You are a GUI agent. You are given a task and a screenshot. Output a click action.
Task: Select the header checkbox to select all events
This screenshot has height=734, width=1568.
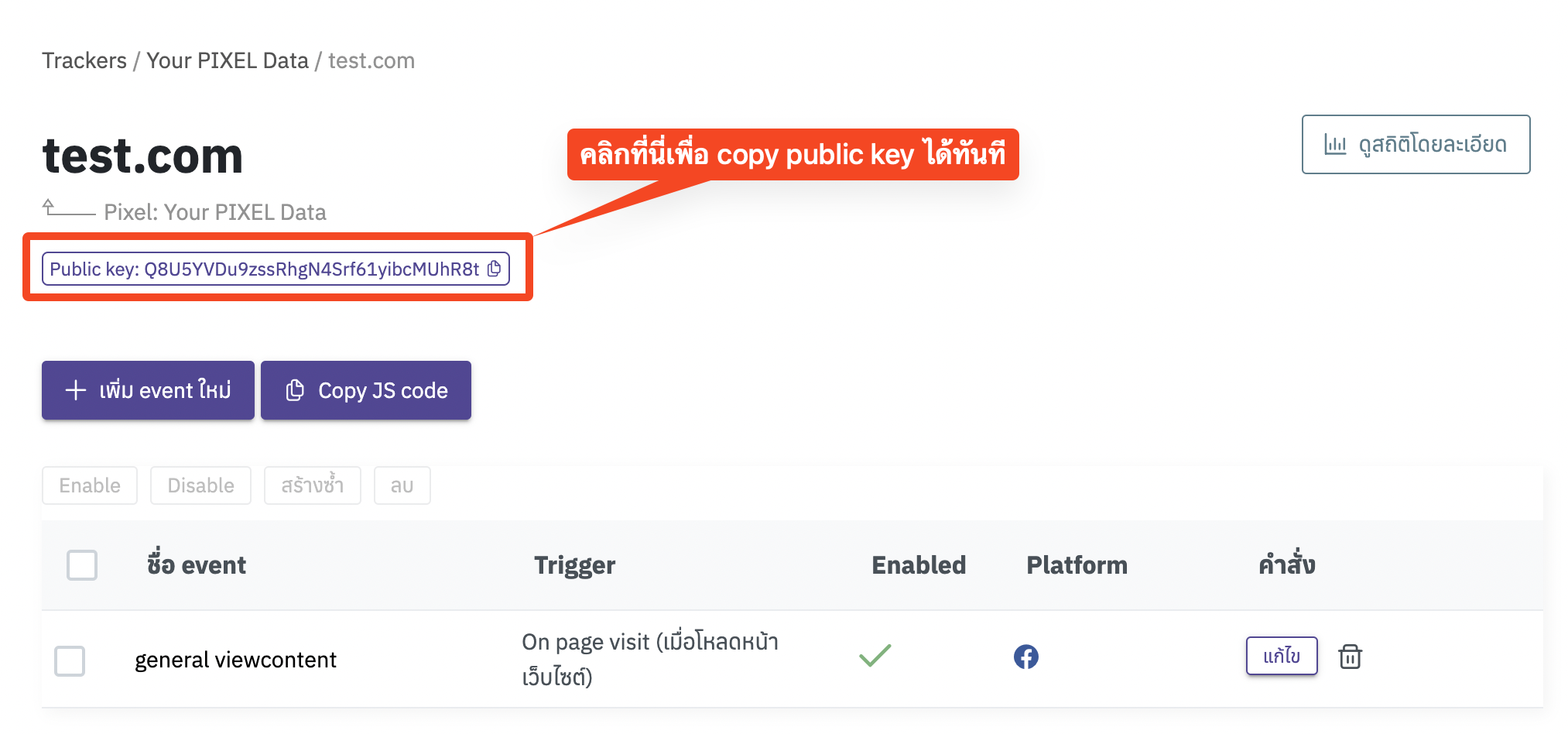click(81, 565)
